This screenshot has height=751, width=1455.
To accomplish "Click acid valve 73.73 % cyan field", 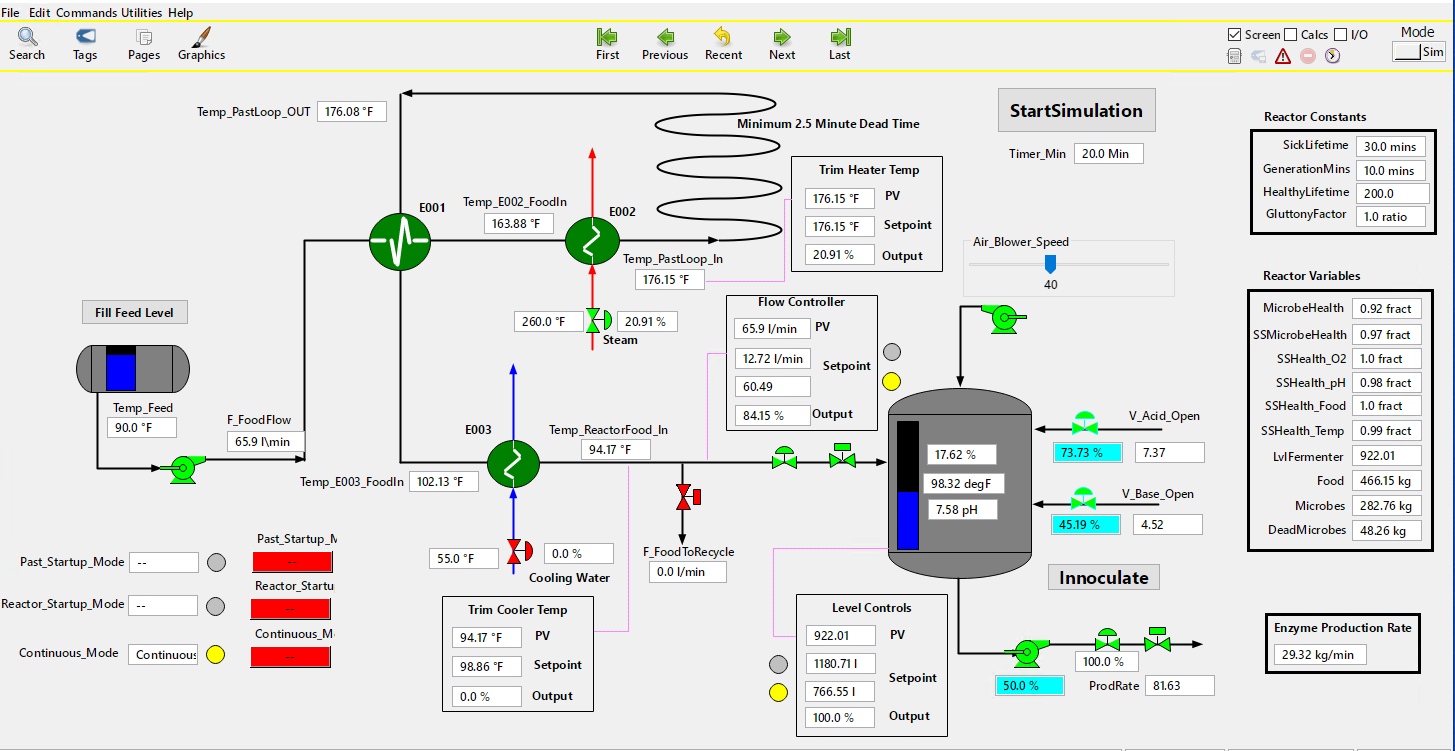I will click(1087, 453).
